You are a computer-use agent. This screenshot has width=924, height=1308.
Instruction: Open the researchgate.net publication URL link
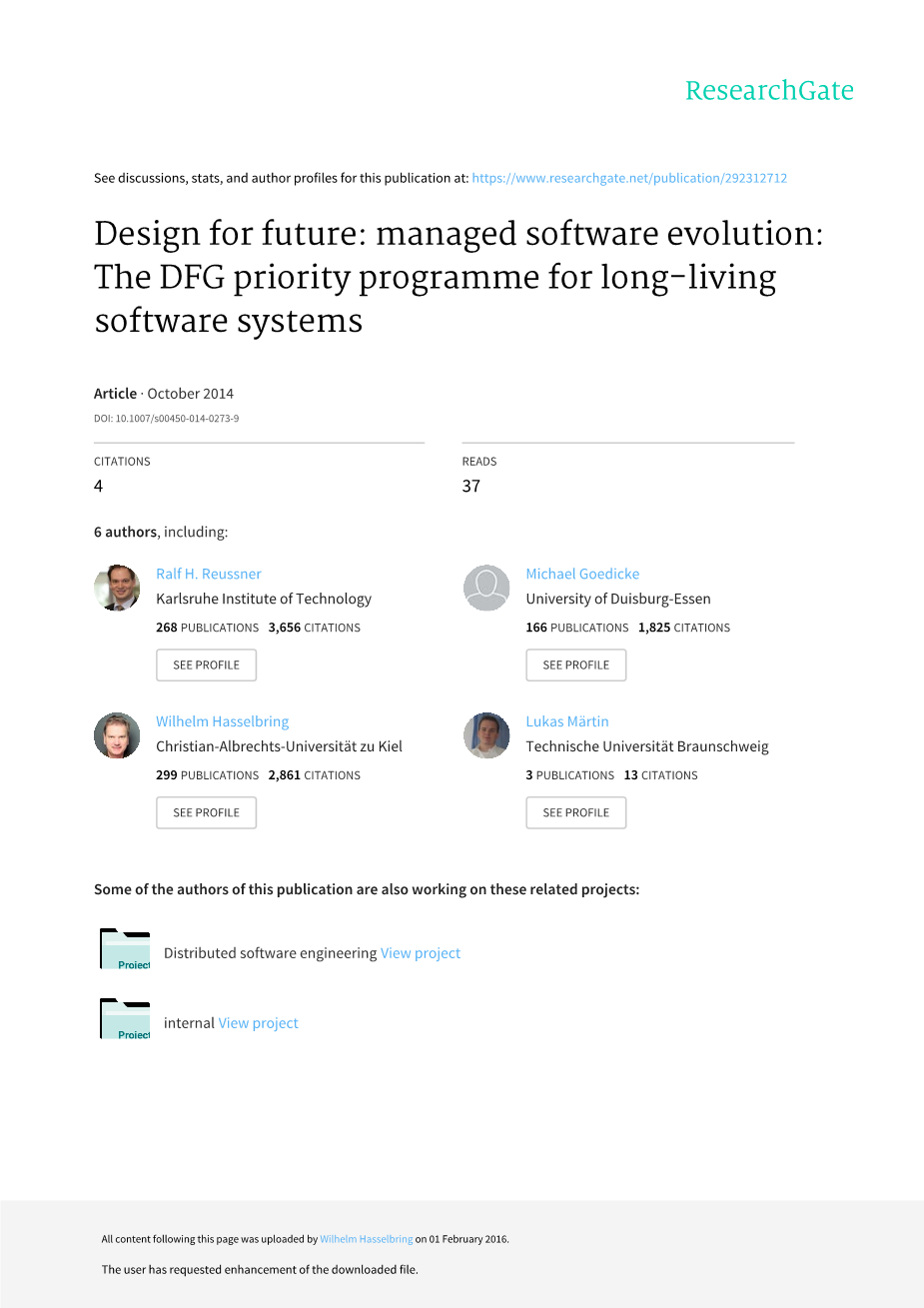[x=629, y=179]
